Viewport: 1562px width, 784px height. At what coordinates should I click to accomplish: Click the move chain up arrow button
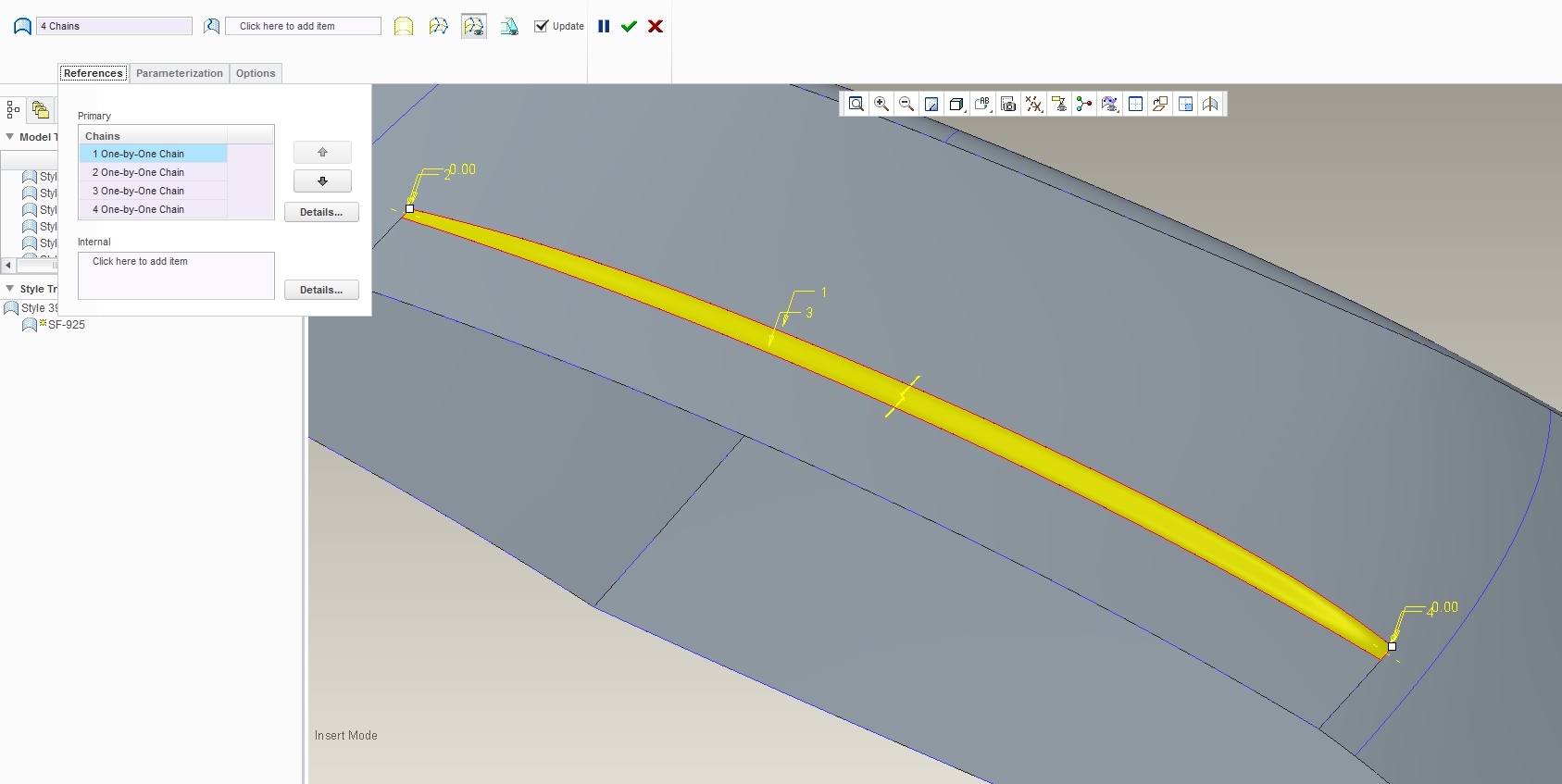322,152
